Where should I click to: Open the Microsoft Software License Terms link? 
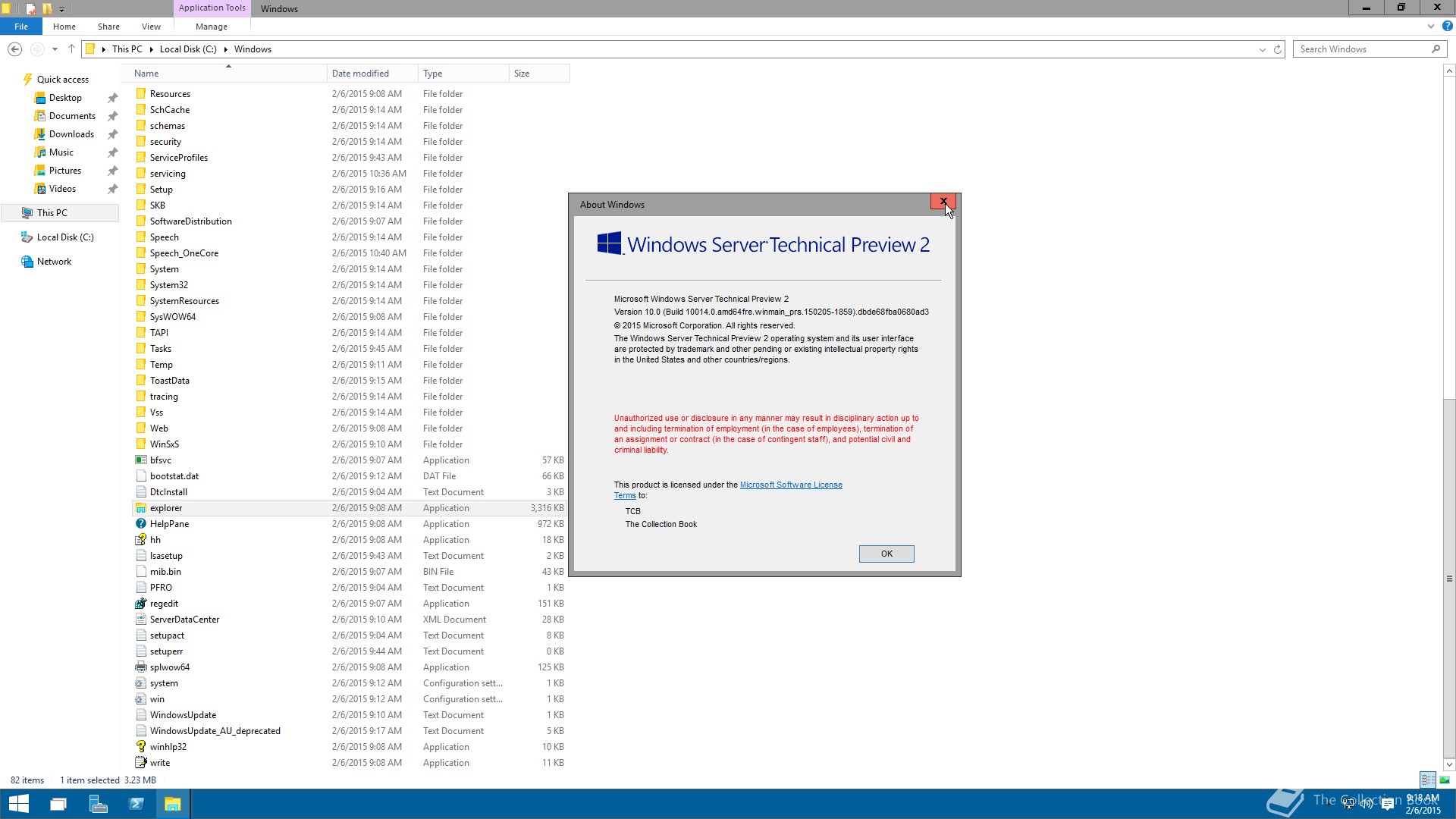(791, 485)
